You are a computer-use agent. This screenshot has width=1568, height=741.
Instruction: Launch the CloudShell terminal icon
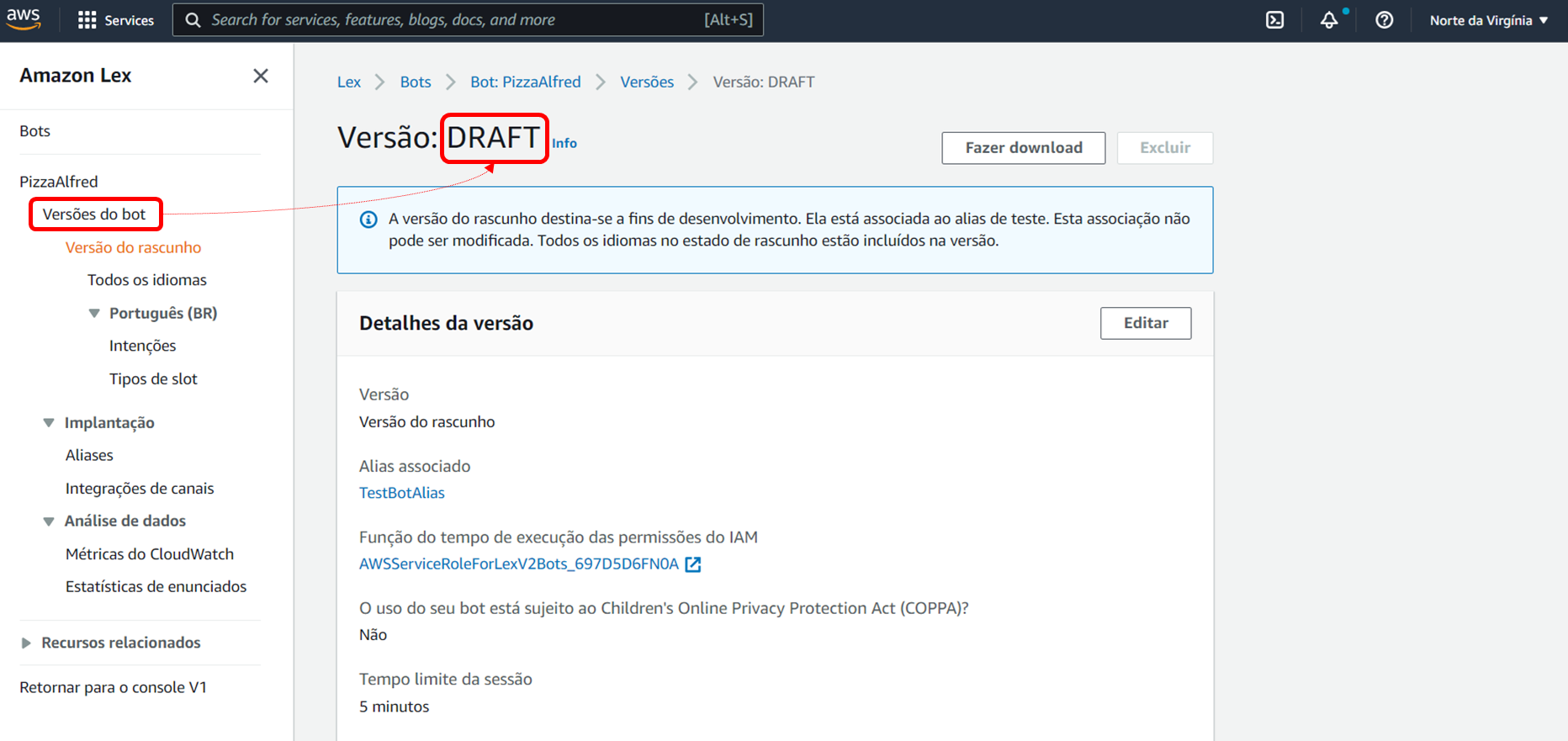[1274, 20]
